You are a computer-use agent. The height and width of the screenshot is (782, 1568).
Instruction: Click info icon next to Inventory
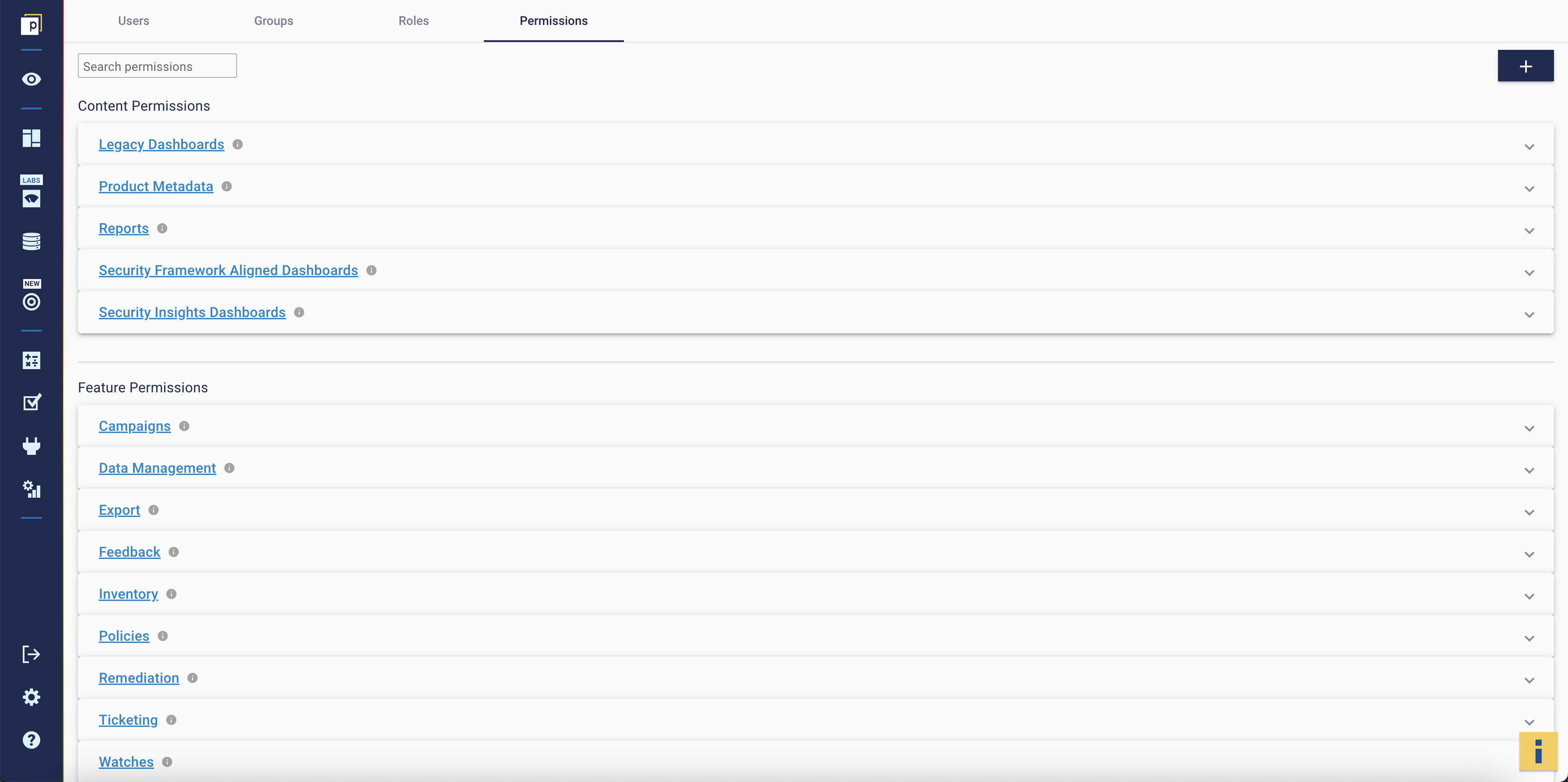point(171,594)
